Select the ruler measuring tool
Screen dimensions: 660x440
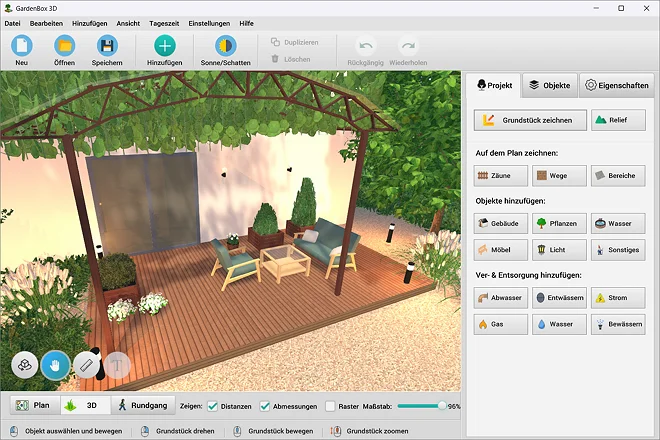click(86, 365)
